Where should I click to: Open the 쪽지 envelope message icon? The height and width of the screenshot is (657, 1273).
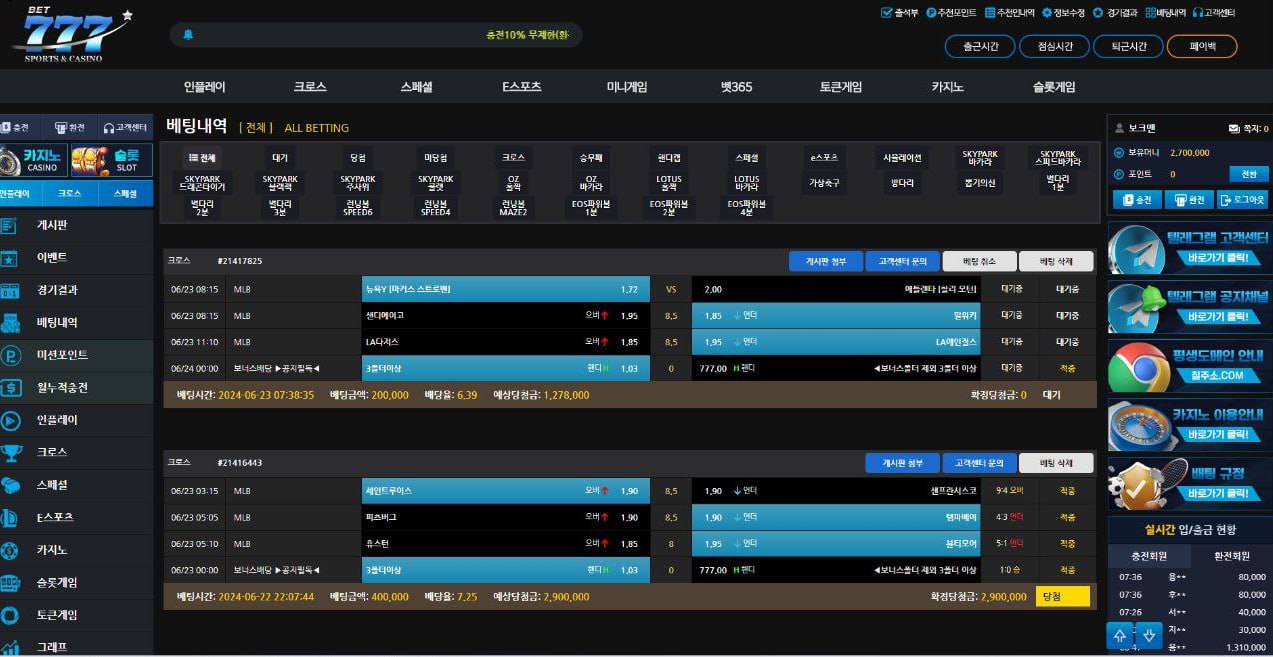(x=1234, y=129)
